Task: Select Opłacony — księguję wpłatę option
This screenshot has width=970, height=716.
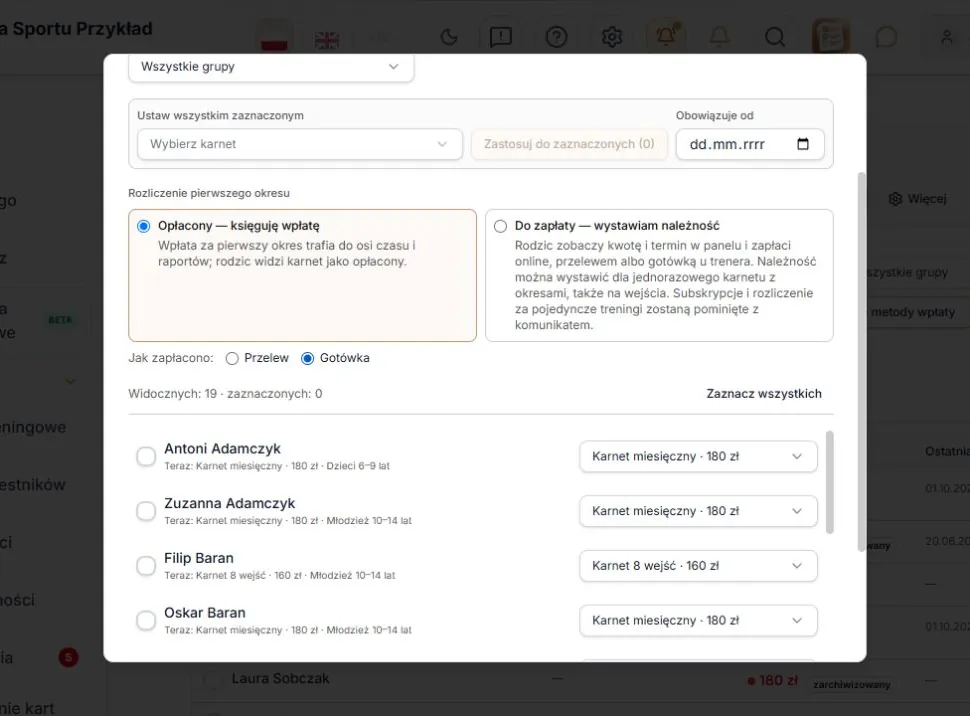Action: [x=303, y=275]
